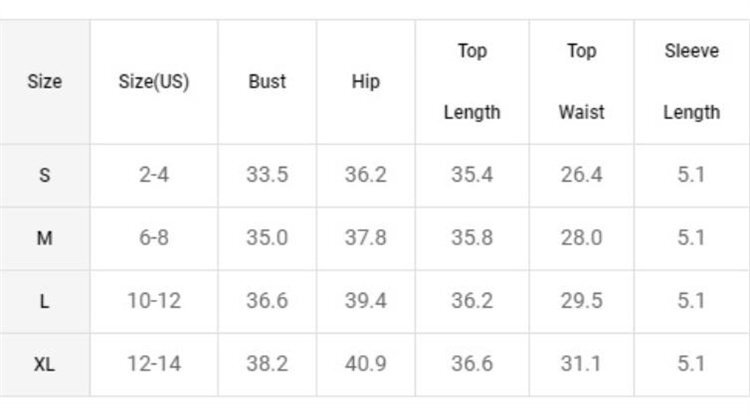
Task: Click the 10-12 US size cell
Action: pos(153,301)
